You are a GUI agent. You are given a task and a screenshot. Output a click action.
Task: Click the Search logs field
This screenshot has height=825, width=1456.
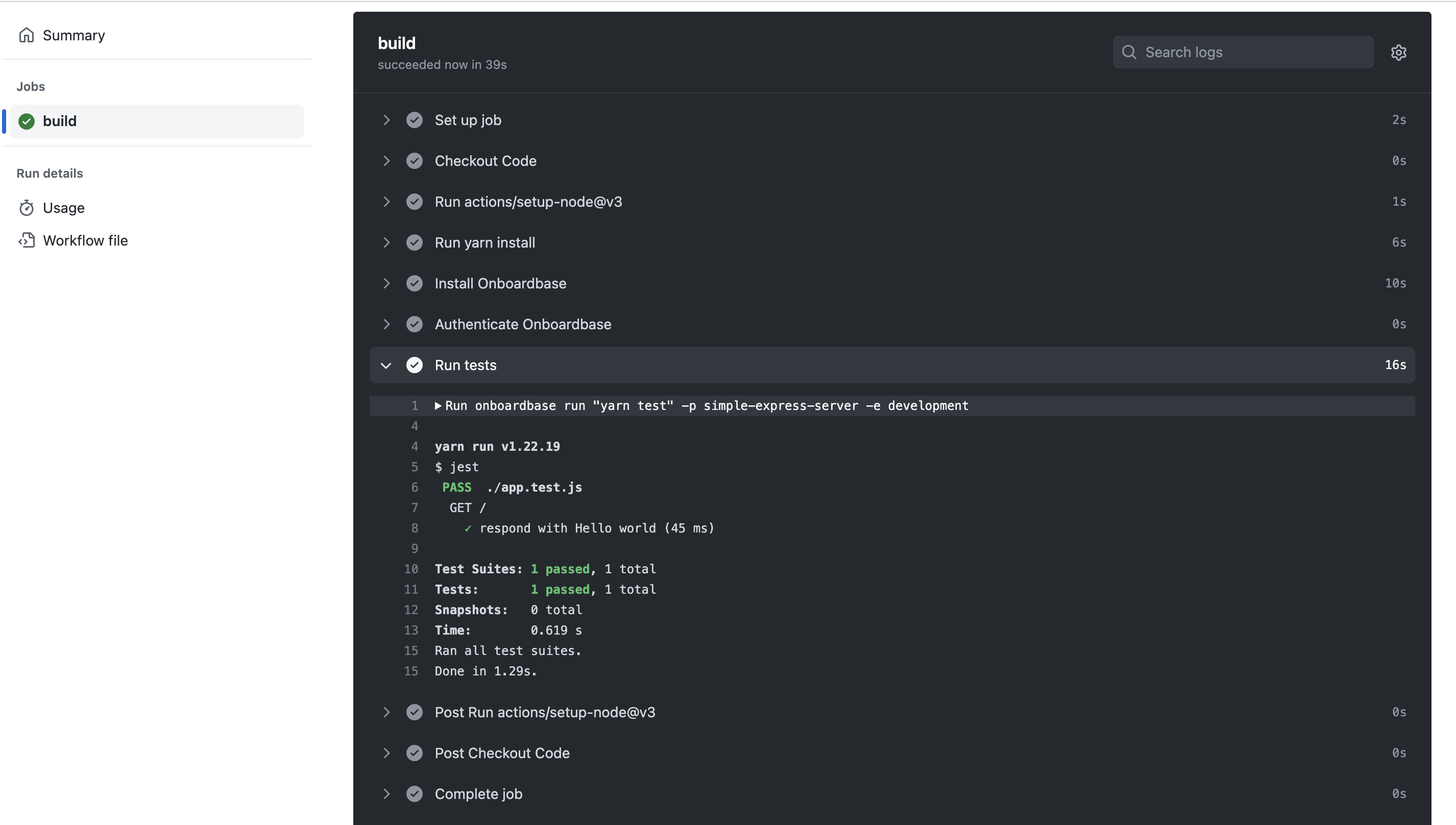click(1252, 52)
